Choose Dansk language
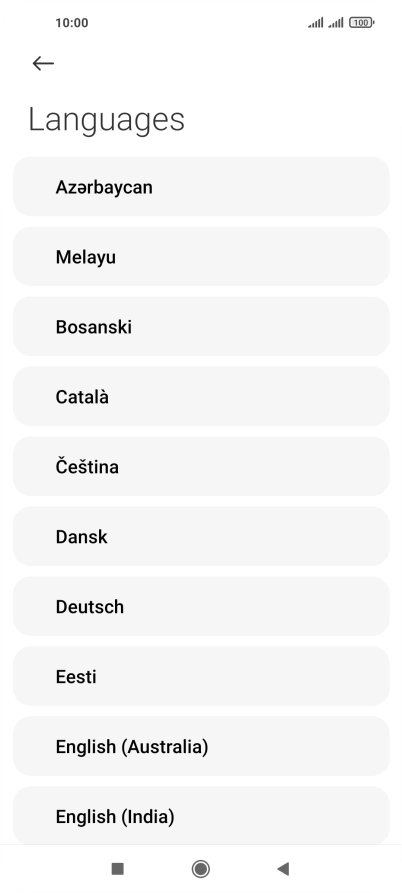This screenshot has width=402, height=893. click(201, 536)
